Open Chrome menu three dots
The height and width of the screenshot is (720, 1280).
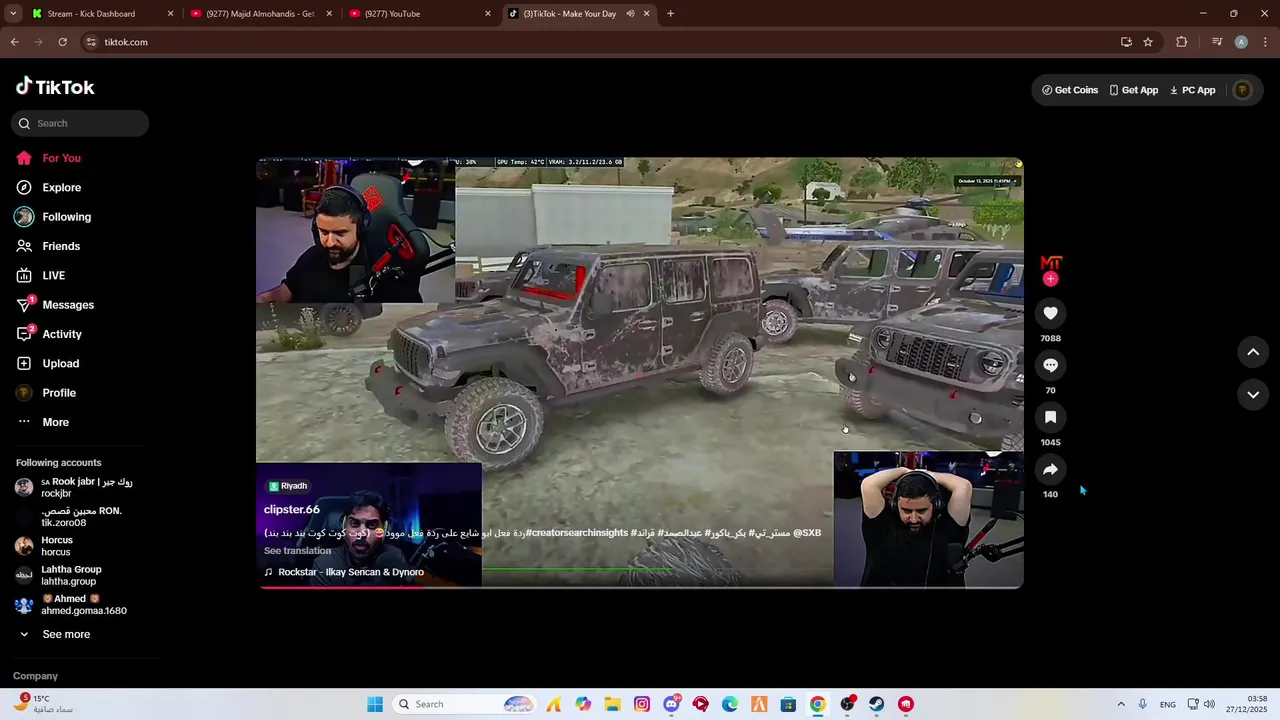(x=1265, y=42)
